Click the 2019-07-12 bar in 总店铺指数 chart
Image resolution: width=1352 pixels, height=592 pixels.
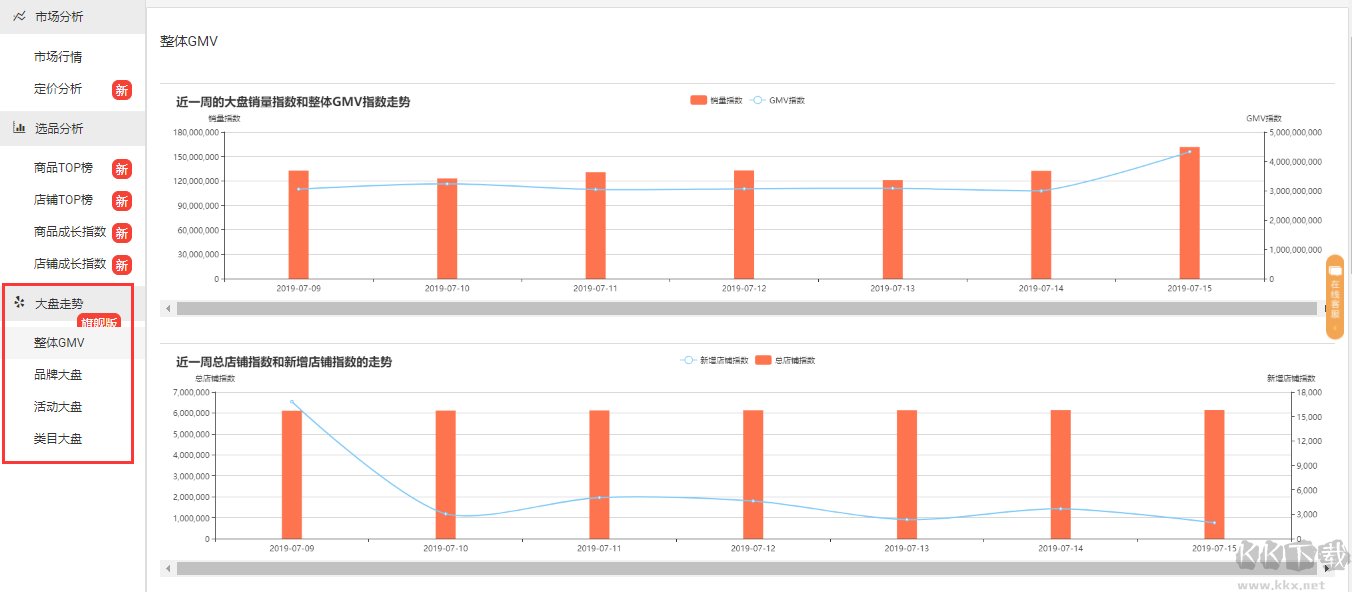coord(753,475)
